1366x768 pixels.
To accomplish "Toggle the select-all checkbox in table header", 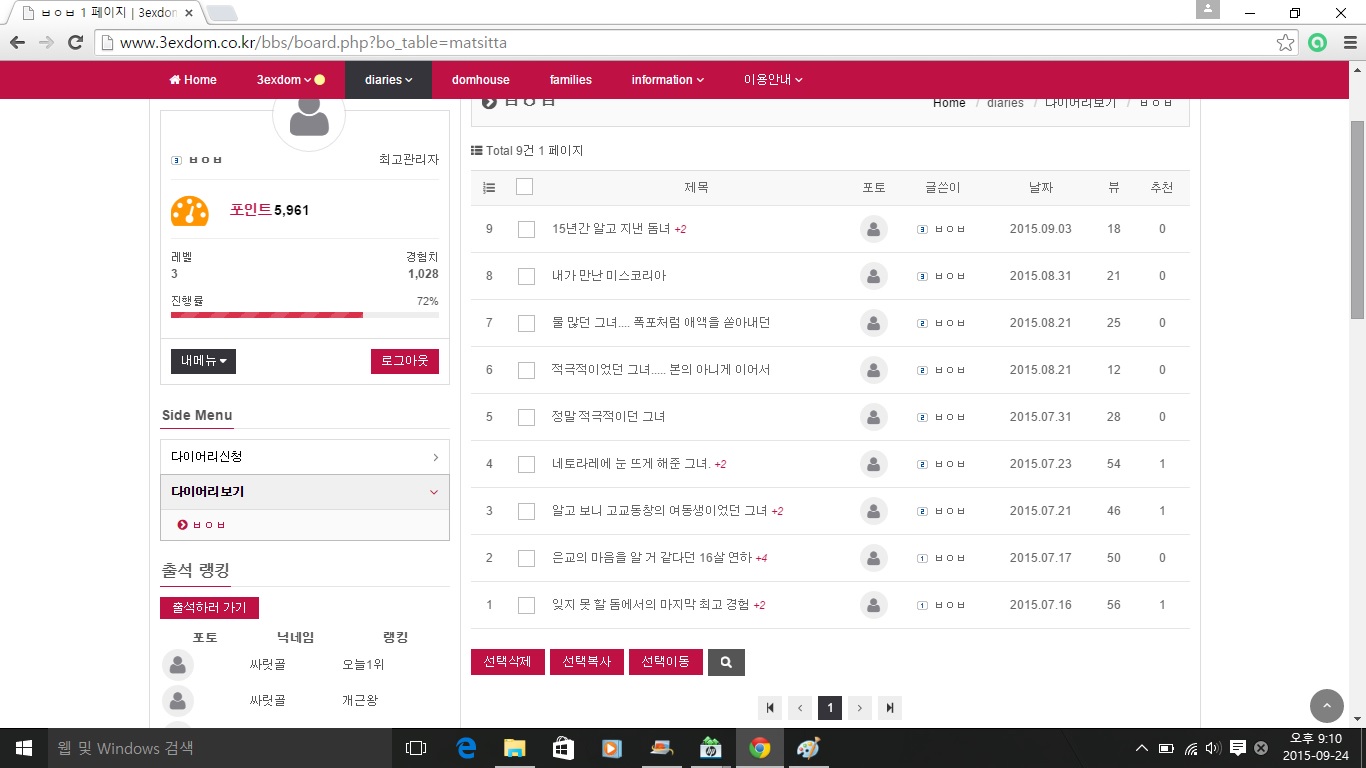I will pyautogui.click(x=525, y=187).
